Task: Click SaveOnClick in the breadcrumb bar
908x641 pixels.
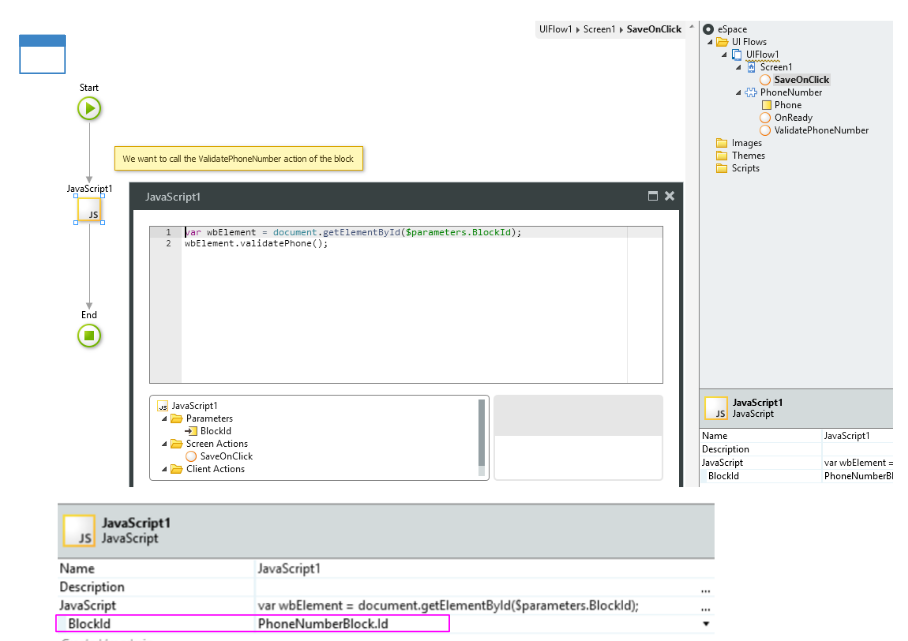Action: pyautogui.click(x=655, y=29)
